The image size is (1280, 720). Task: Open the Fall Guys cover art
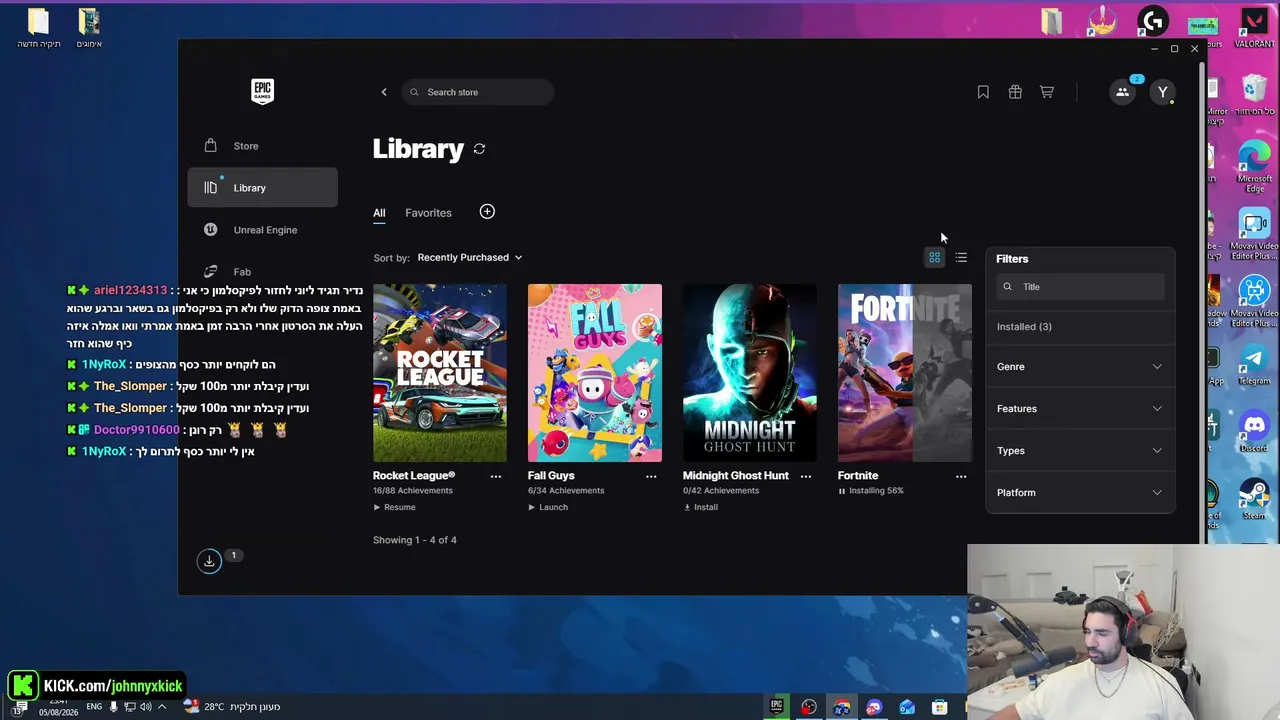click(595, 373)
